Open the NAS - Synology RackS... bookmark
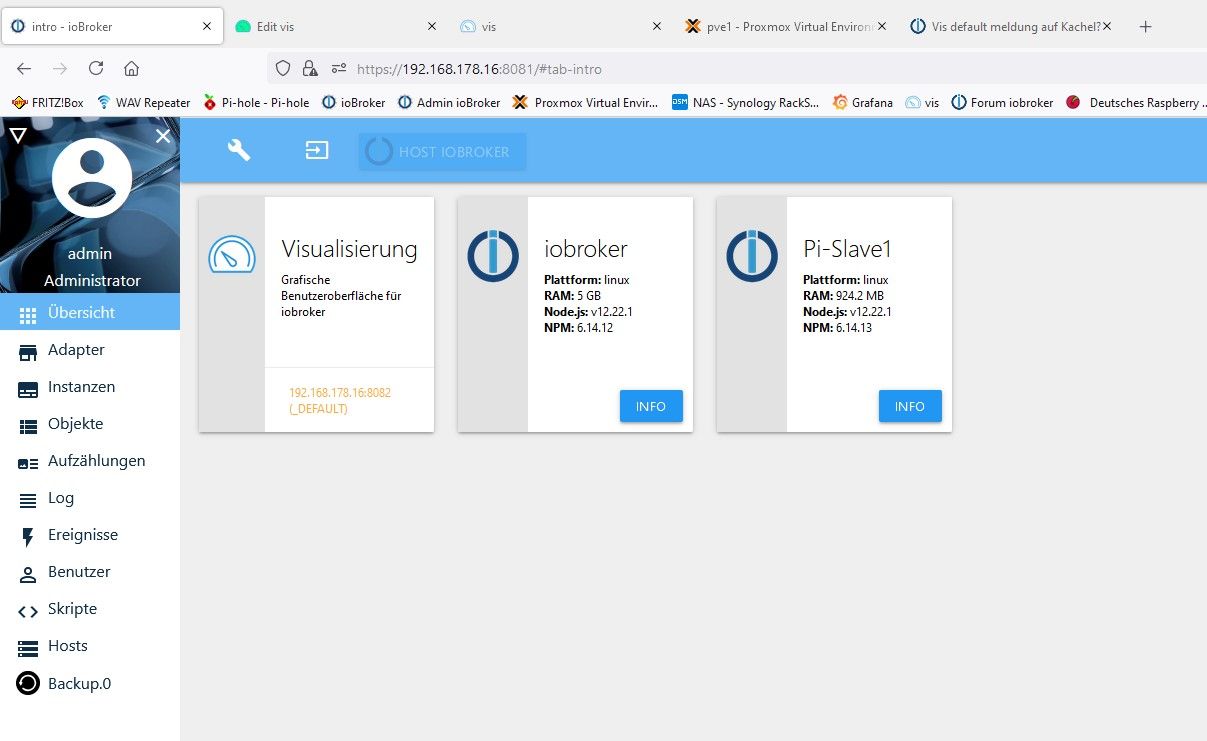Screen dimensions: 1207x741 tap(746, 102)
